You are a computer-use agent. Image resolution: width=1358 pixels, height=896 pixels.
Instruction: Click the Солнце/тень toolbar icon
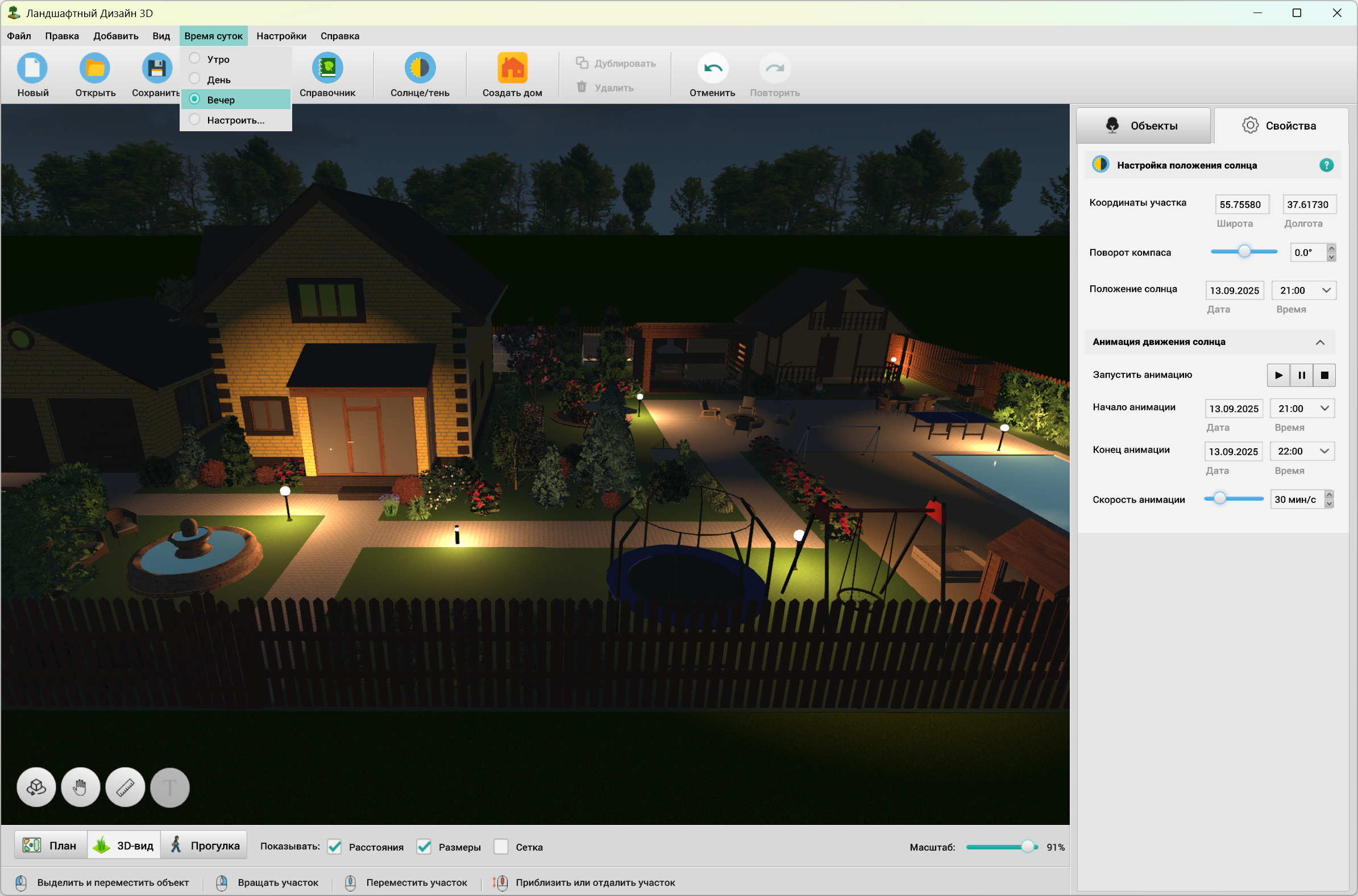pos(420,68)
